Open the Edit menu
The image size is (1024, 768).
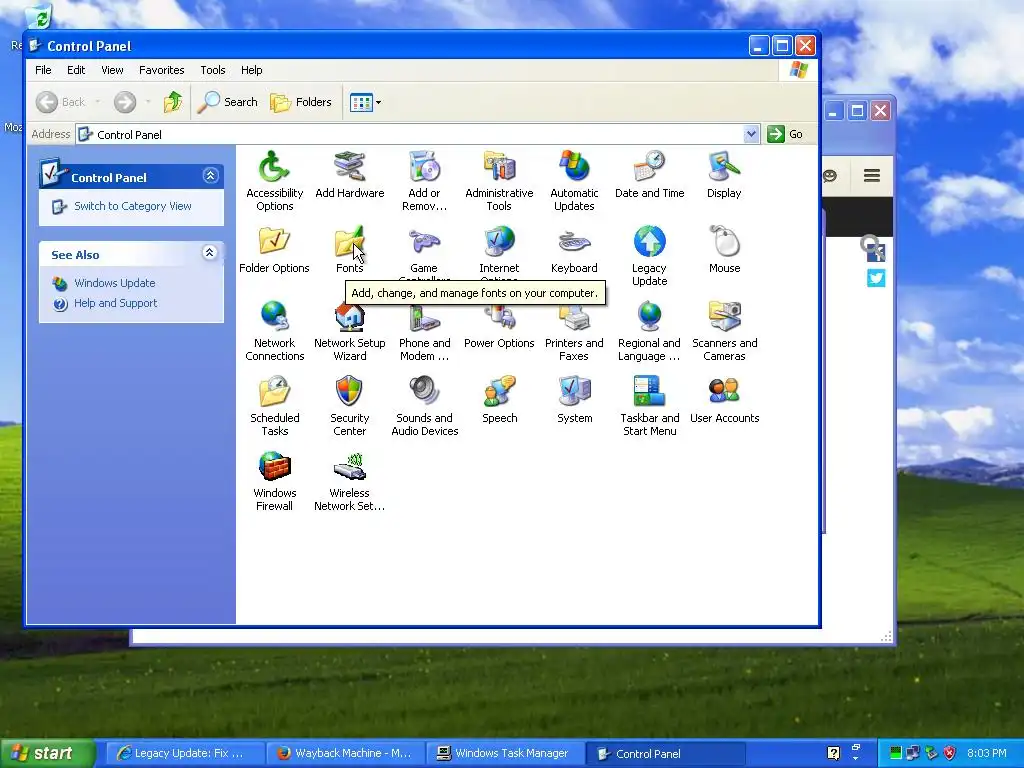click(x=76, y=70)
